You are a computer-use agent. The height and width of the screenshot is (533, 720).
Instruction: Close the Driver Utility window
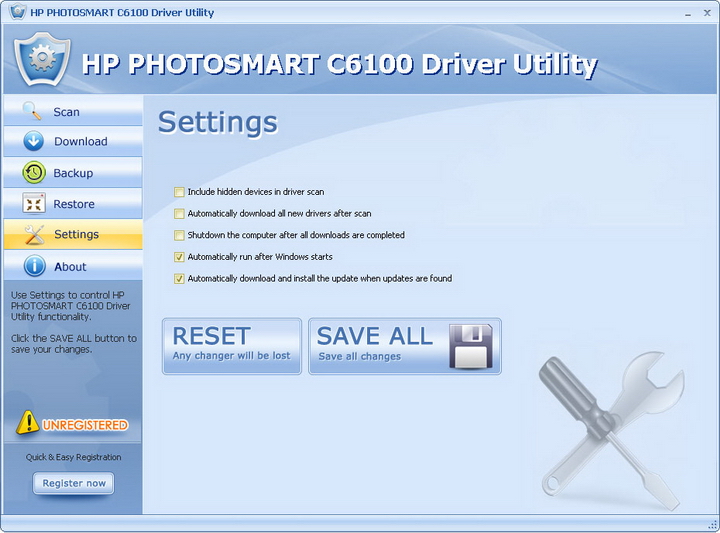(x=707, y=13)
